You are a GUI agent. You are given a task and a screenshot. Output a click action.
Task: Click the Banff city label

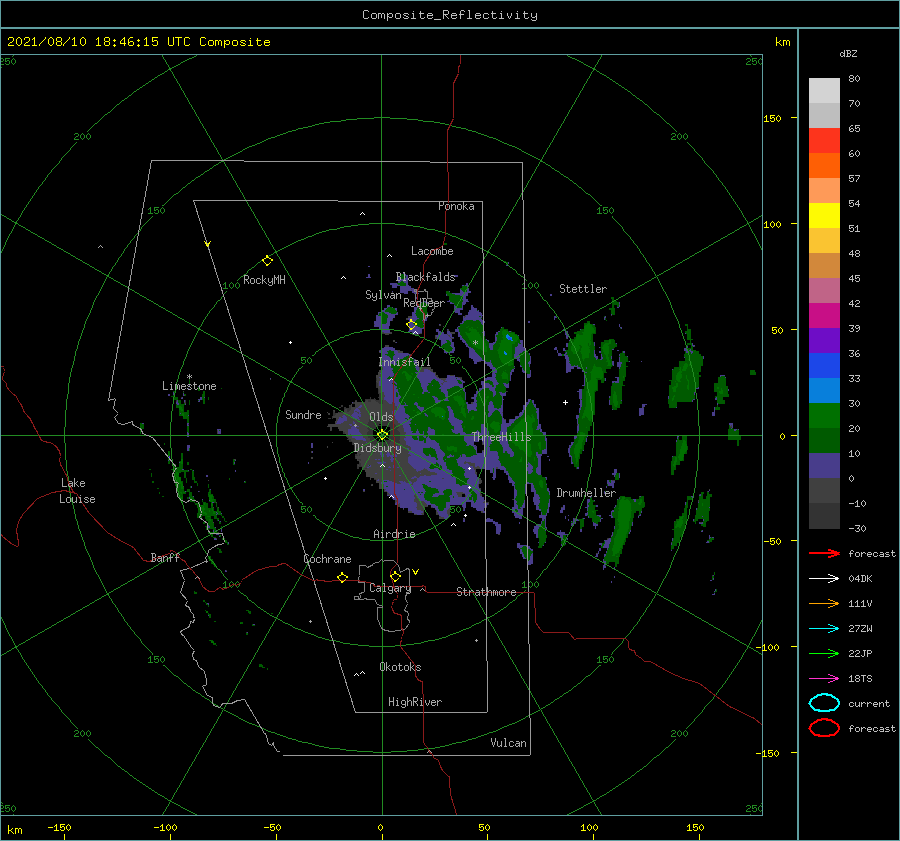(165, 557)
